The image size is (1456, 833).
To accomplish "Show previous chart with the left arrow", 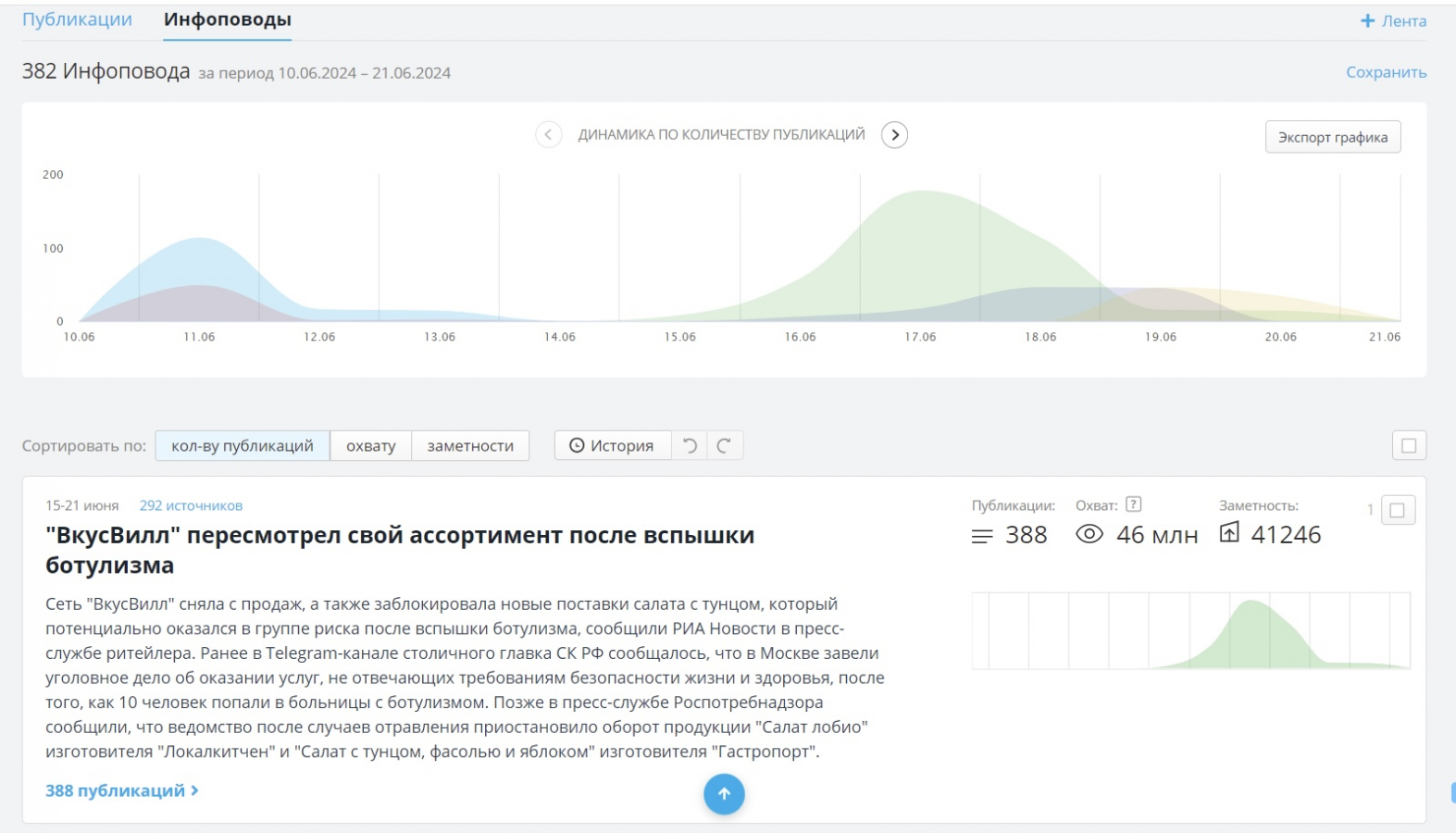I will [x=548, y=135].
